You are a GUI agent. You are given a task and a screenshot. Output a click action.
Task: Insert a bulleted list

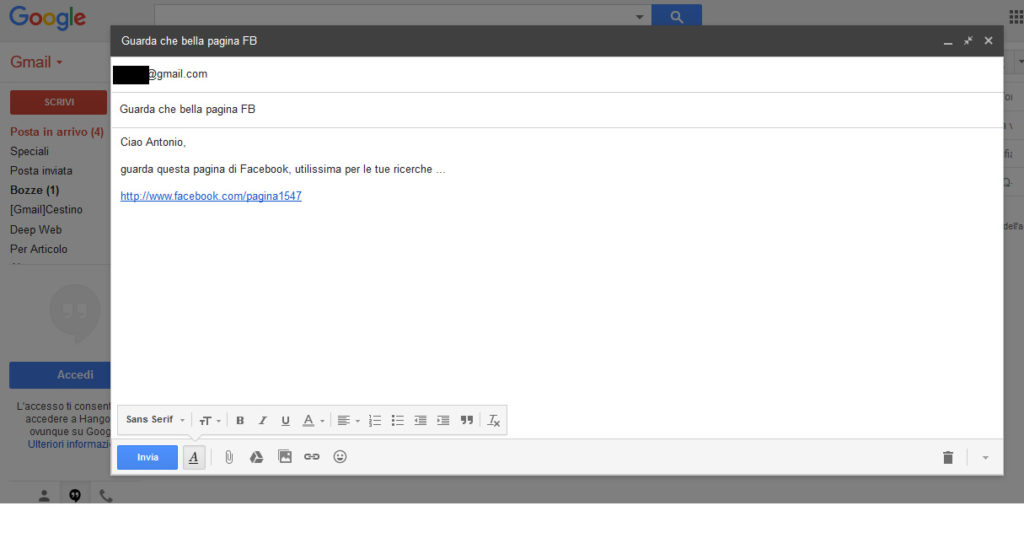[x=398, y=420]
